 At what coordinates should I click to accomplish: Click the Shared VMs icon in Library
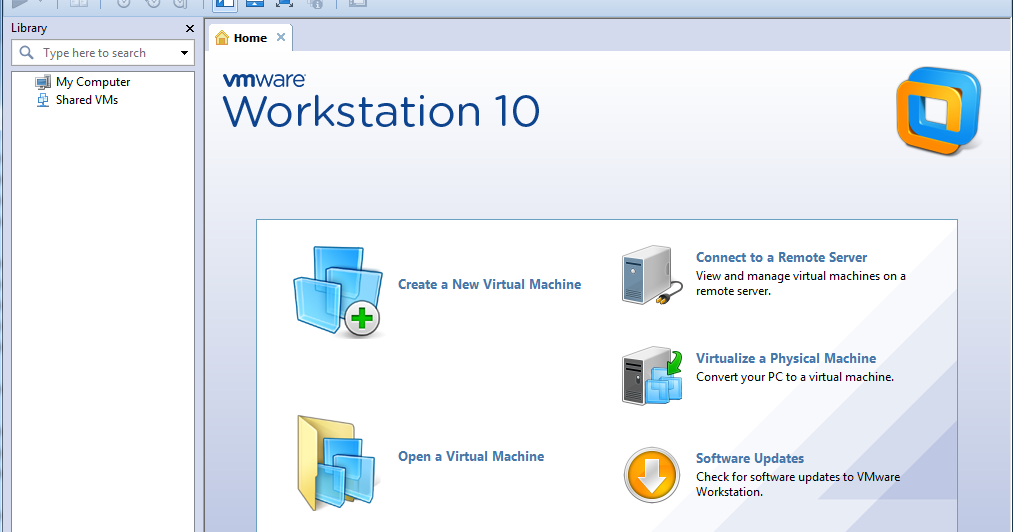coord(43,100)
